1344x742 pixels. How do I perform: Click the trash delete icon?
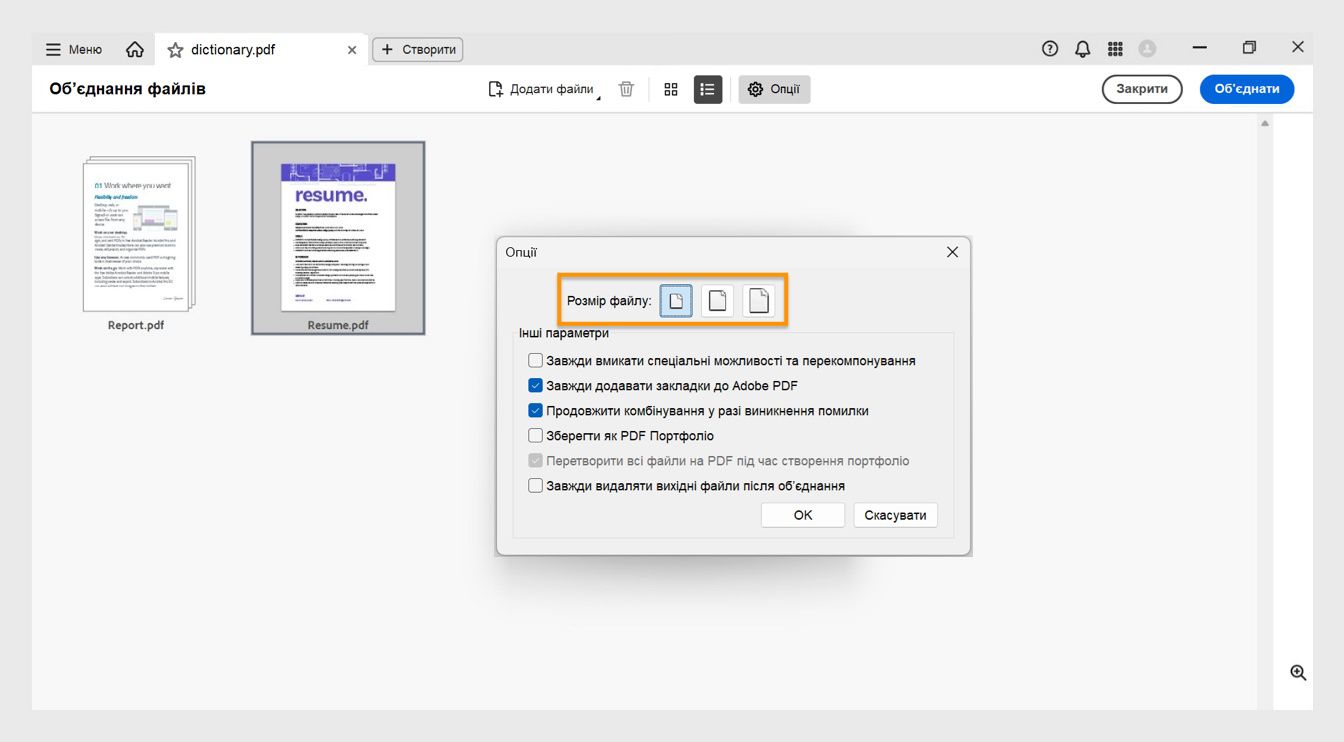tap(626, 89)
